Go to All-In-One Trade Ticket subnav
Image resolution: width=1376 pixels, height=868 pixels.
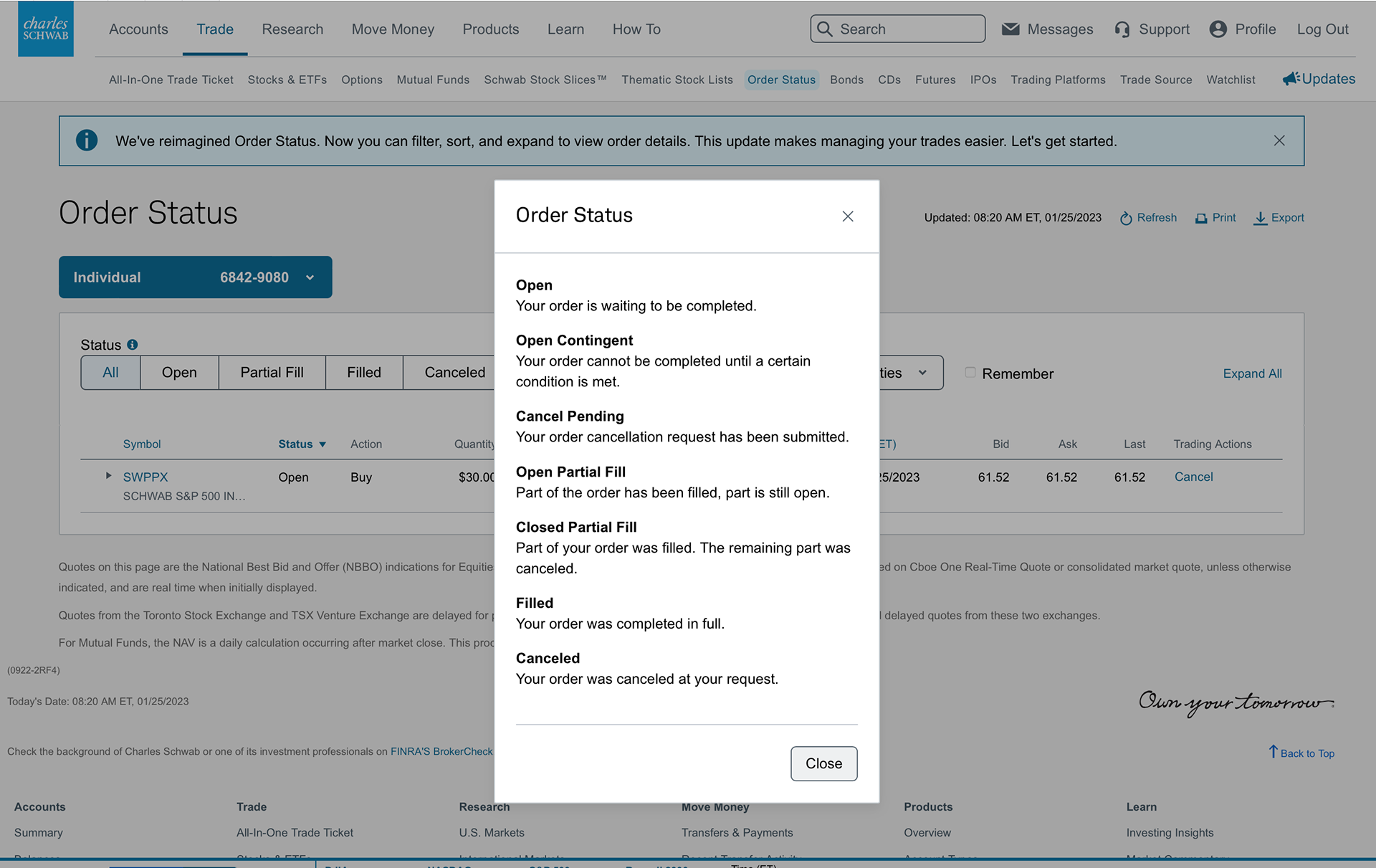point(171,80)
